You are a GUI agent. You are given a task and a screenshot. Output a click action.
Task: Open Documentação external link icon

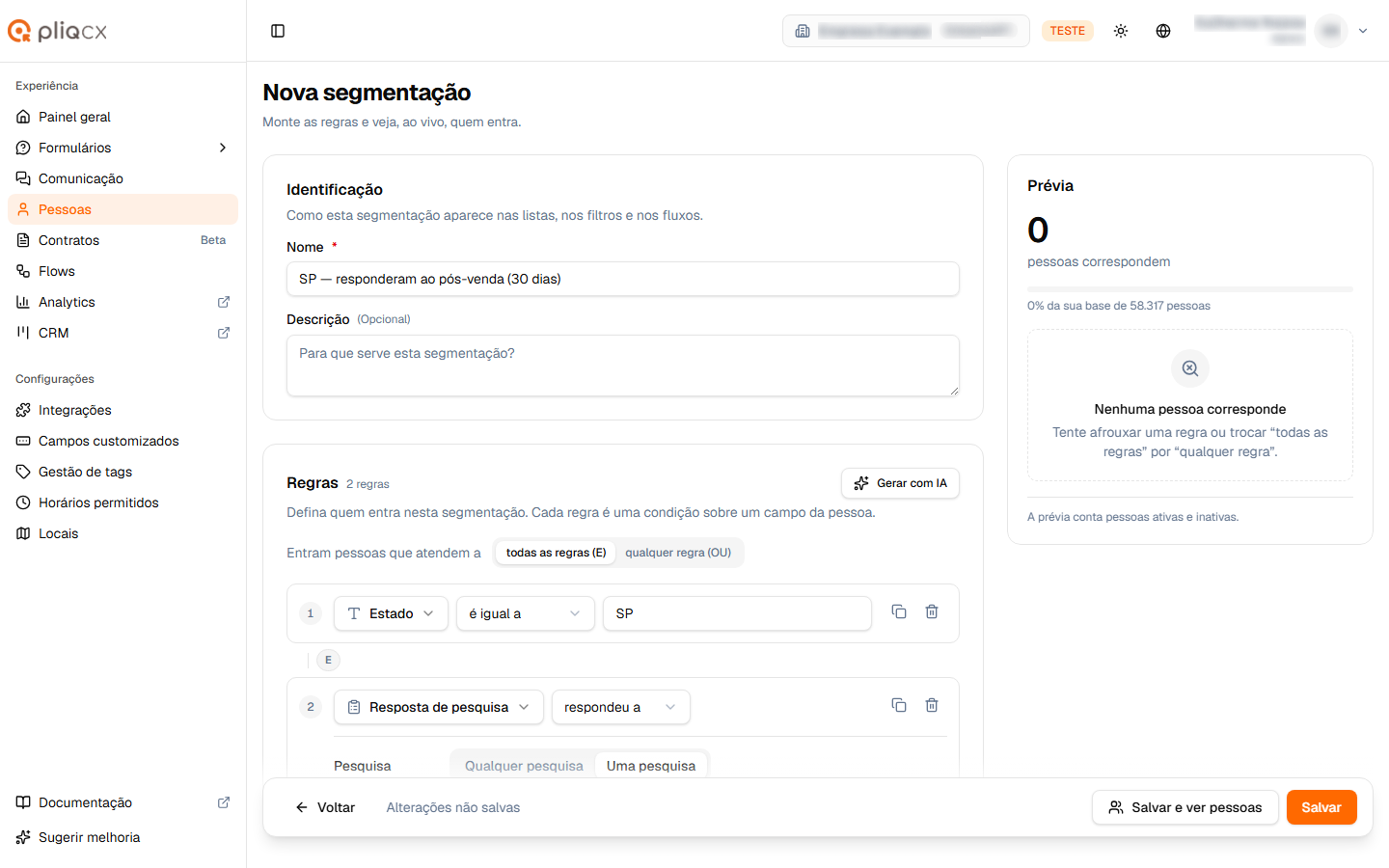coord(224,802)
